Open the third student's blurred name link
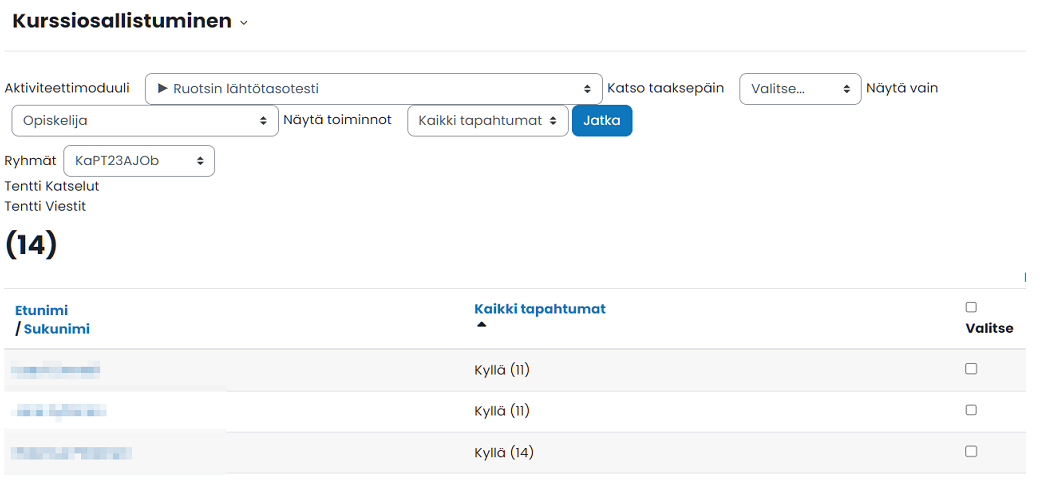This screenshot has height=488, width=1047. pos(72,453)
